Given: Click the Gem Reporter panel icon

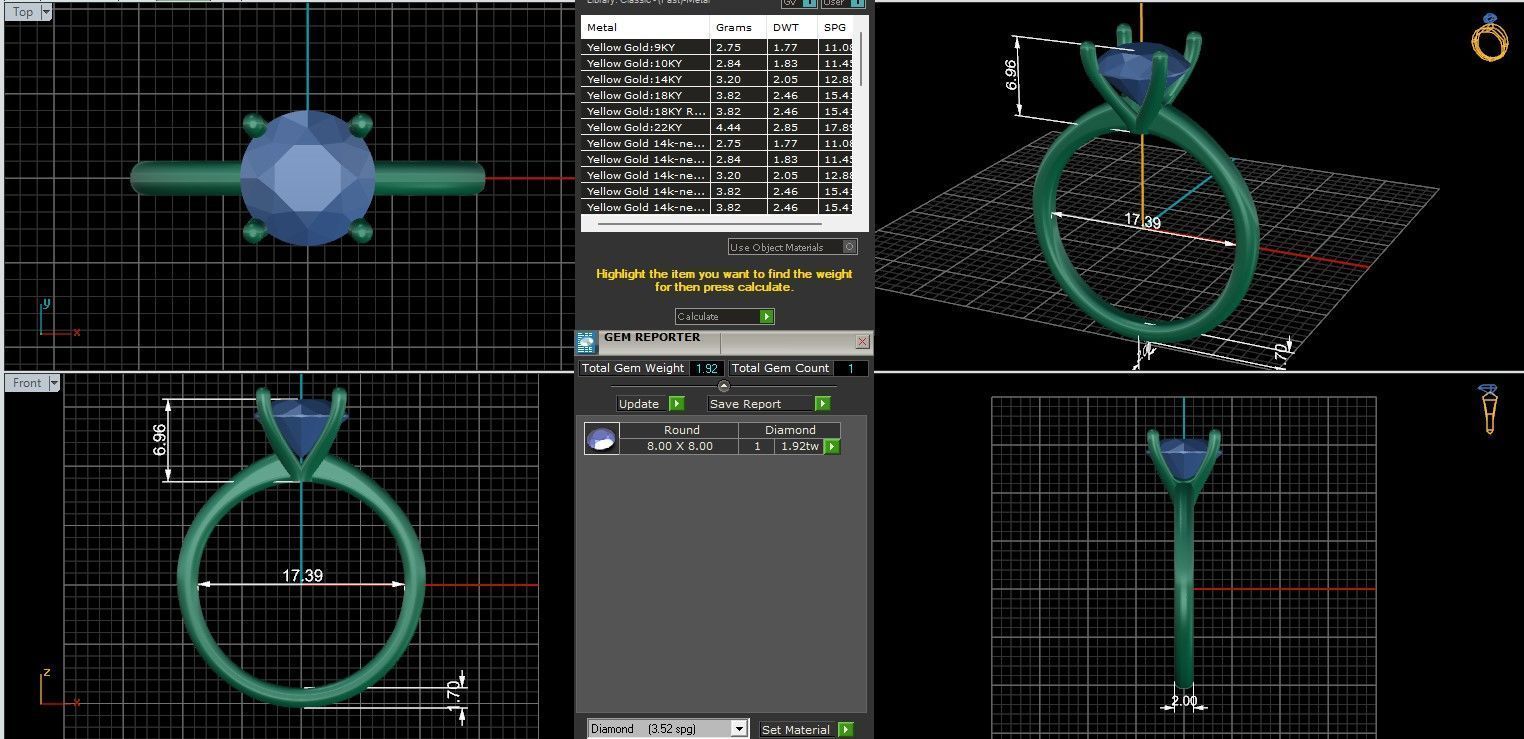Looking at the screenshot, I should click(x=586, y=342).
